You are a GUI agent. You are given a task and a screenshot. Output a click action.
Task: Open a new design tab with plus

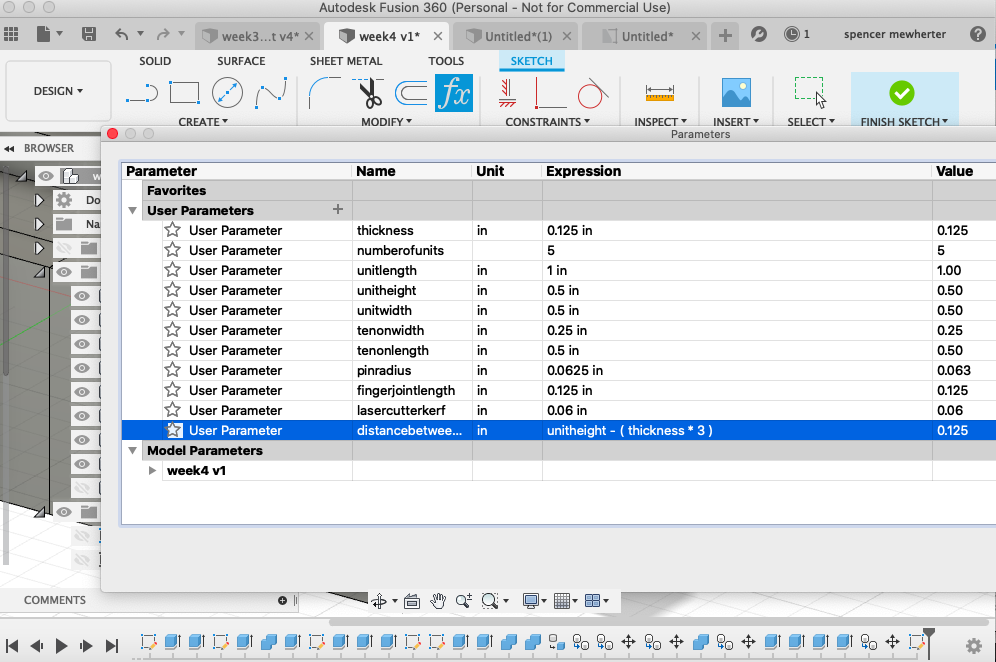pos(725,35)
